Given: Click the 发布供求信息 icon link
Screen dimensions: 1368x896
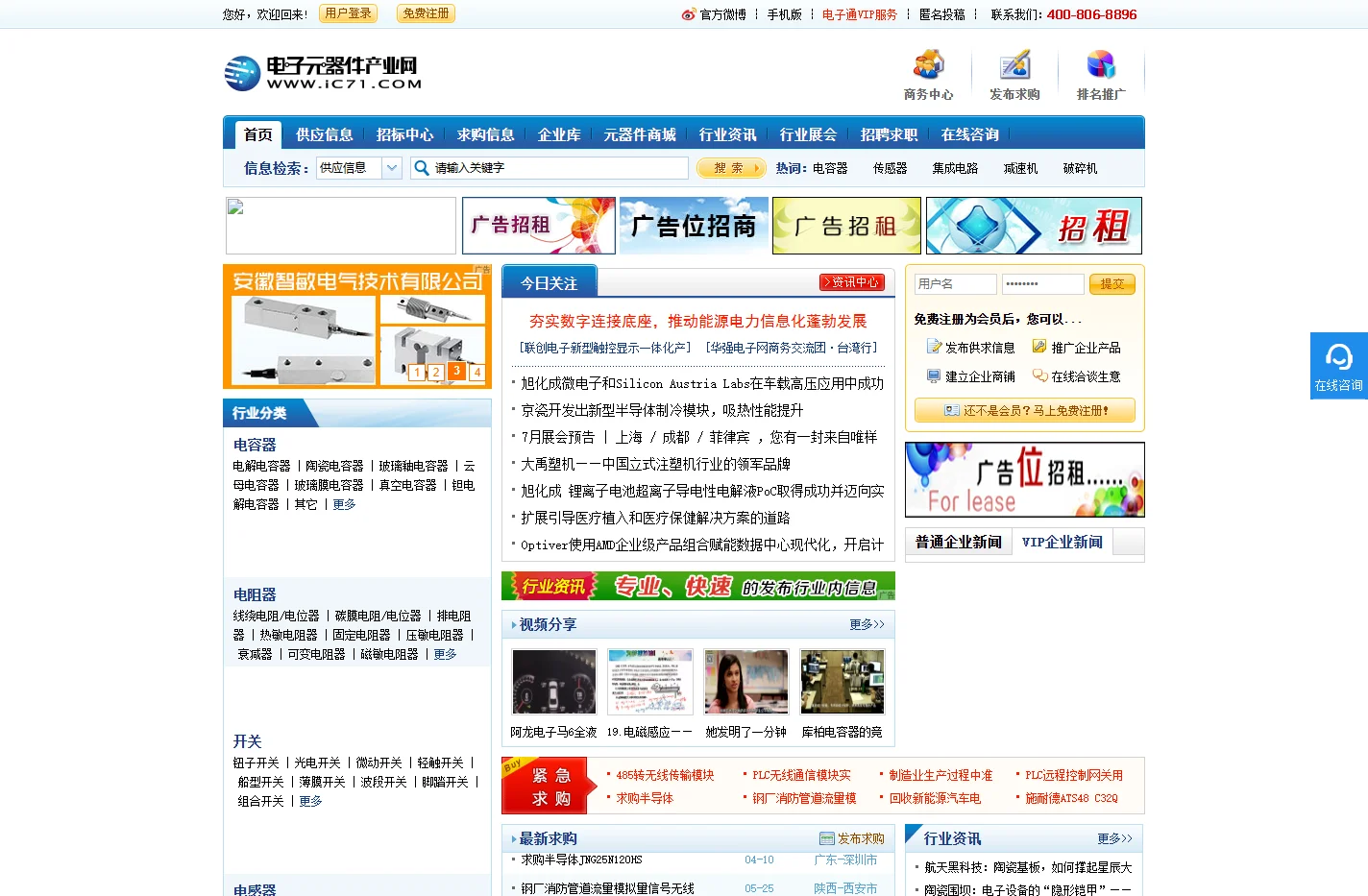Looking at the screenshot, I should click(x=970, y=348).
